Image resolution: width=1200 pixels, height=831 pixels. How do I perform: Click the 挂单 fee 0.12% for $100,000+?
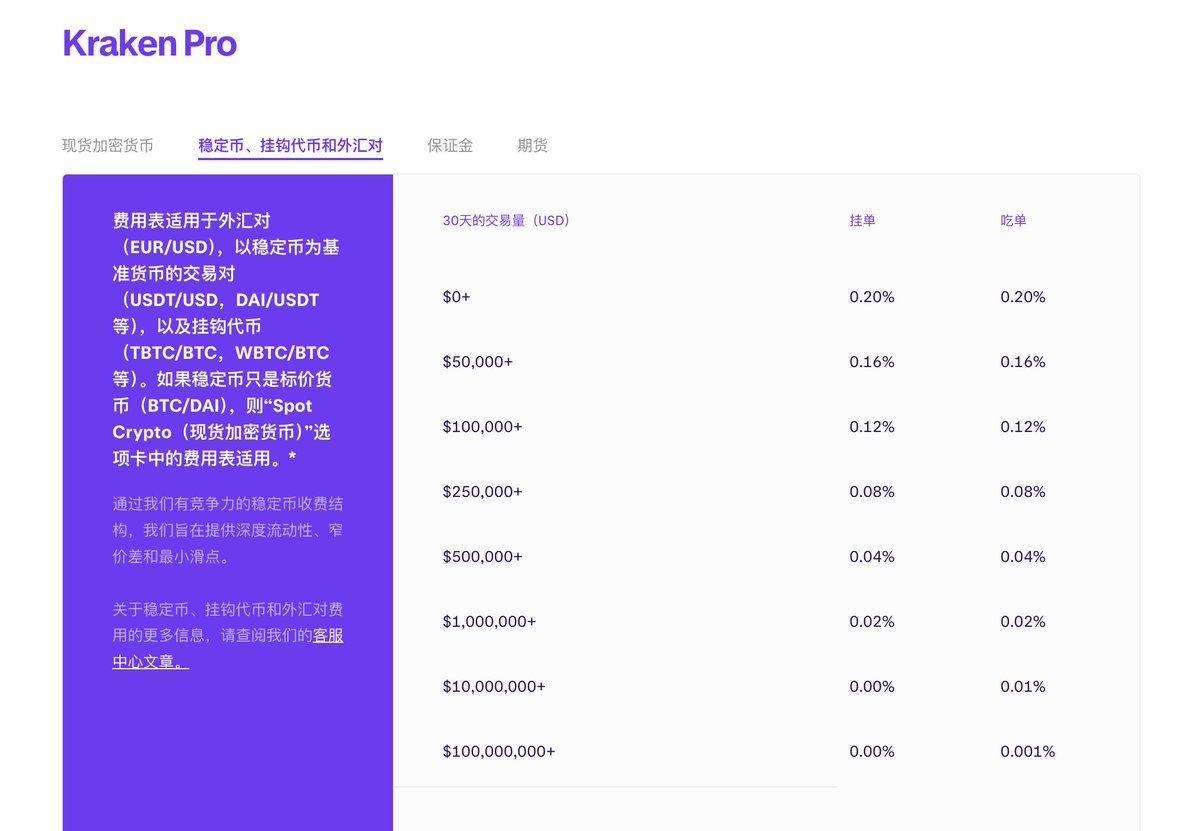pos(872,427)
